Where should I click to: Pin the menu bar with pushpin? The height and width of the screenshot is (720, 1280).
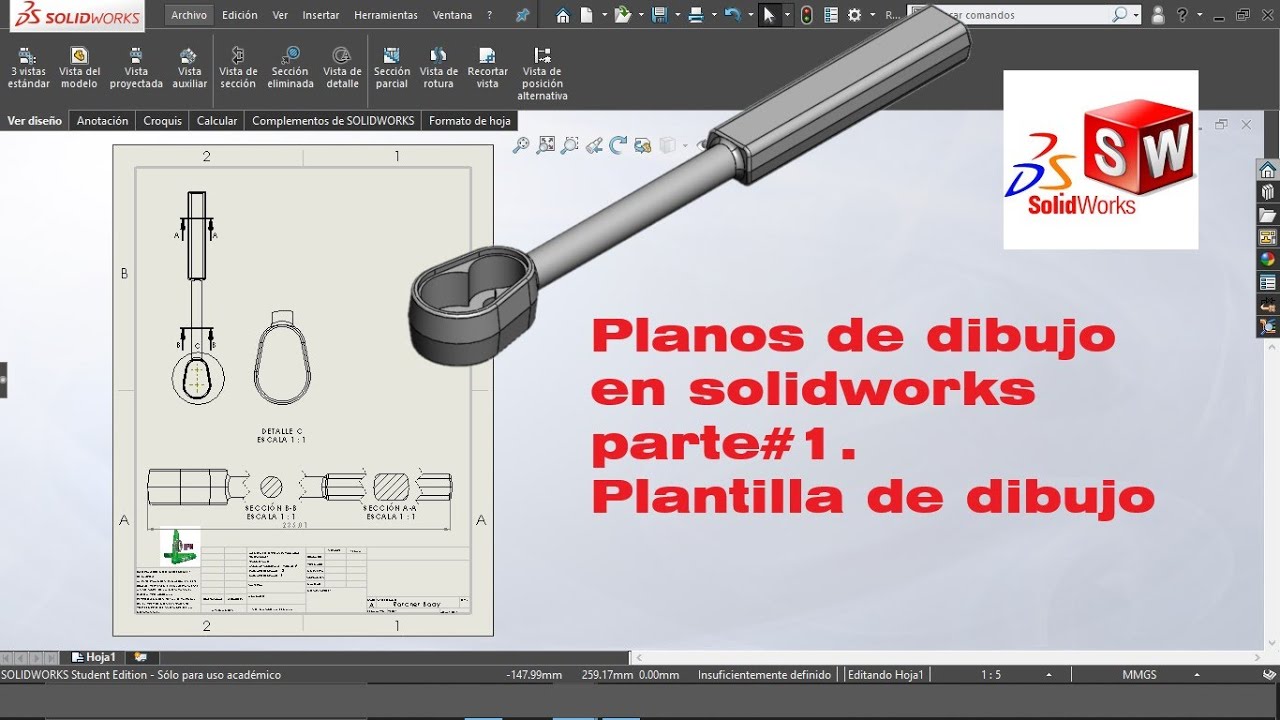[522, 15]
